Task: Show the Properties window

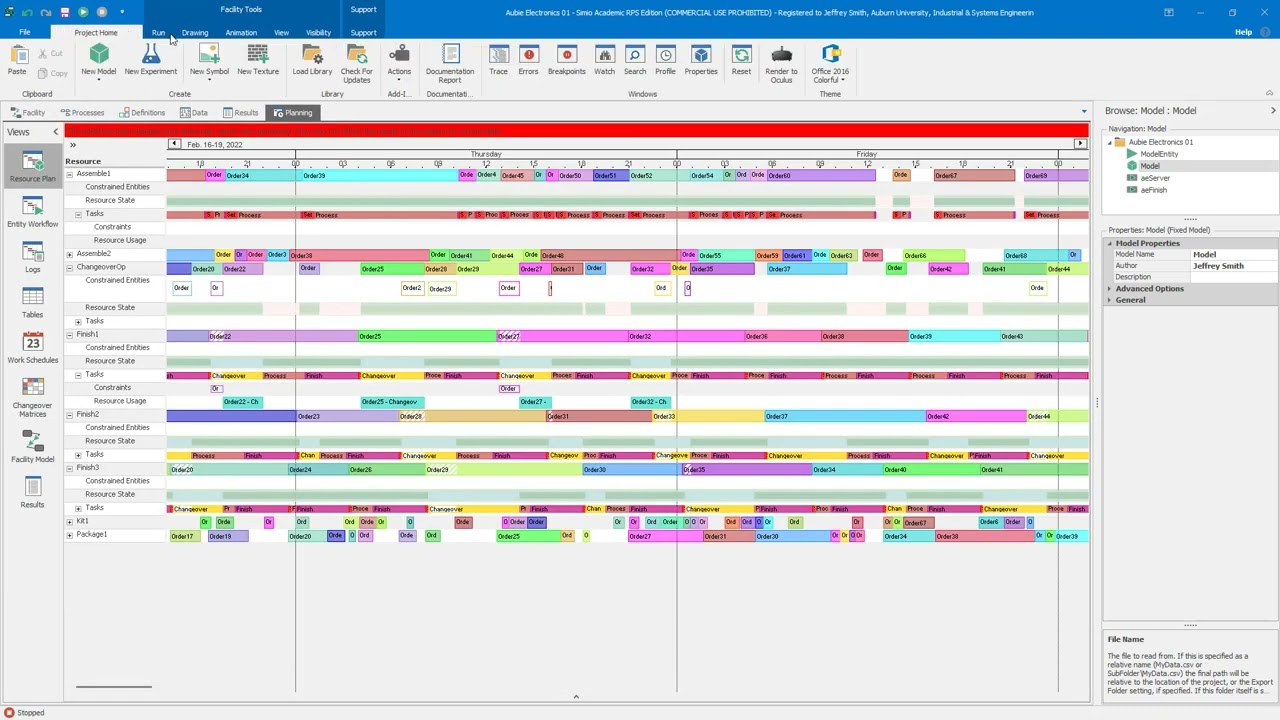Action: 701,60
